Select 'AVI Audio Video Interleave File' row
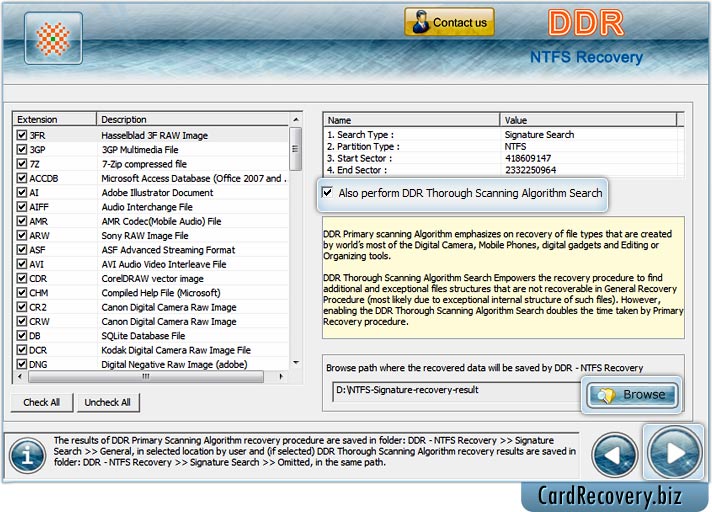This screenshot has height=512, width=712. [151, 264]
